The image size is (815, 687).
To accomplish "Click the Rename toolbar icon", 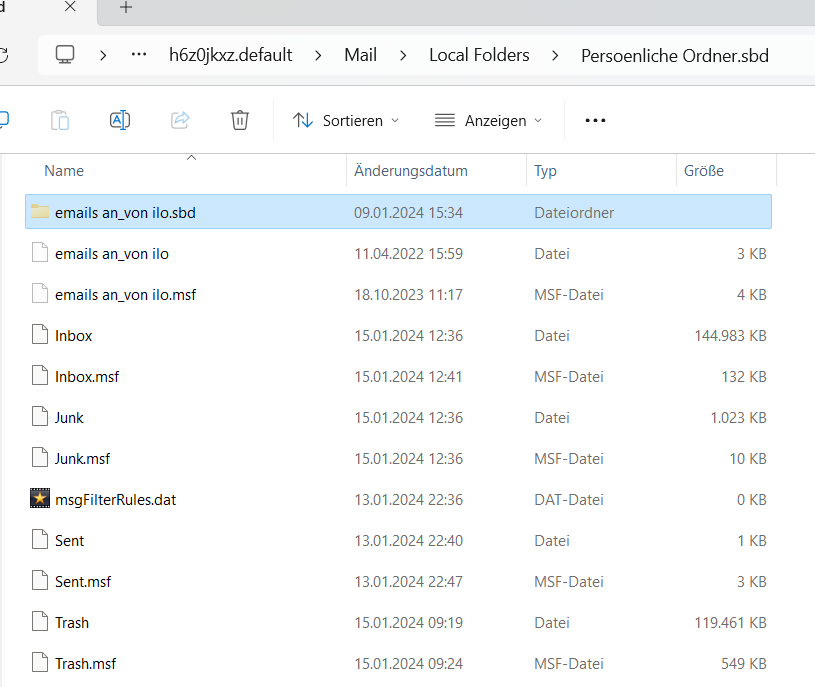I will [120, 120].
